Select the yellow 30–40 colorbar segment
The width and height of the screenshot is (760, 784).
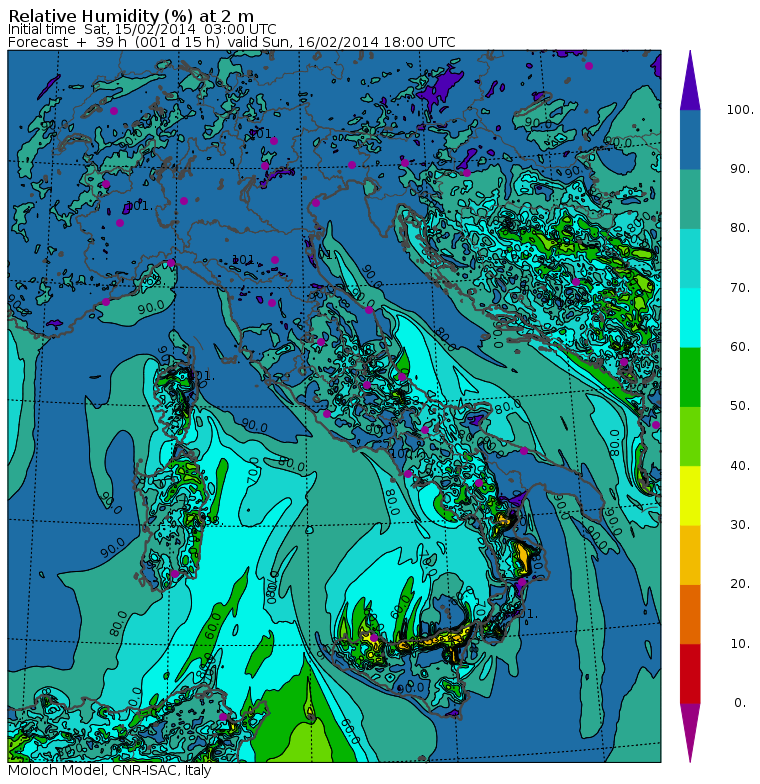pyautogui.click(x=690, y=496)
